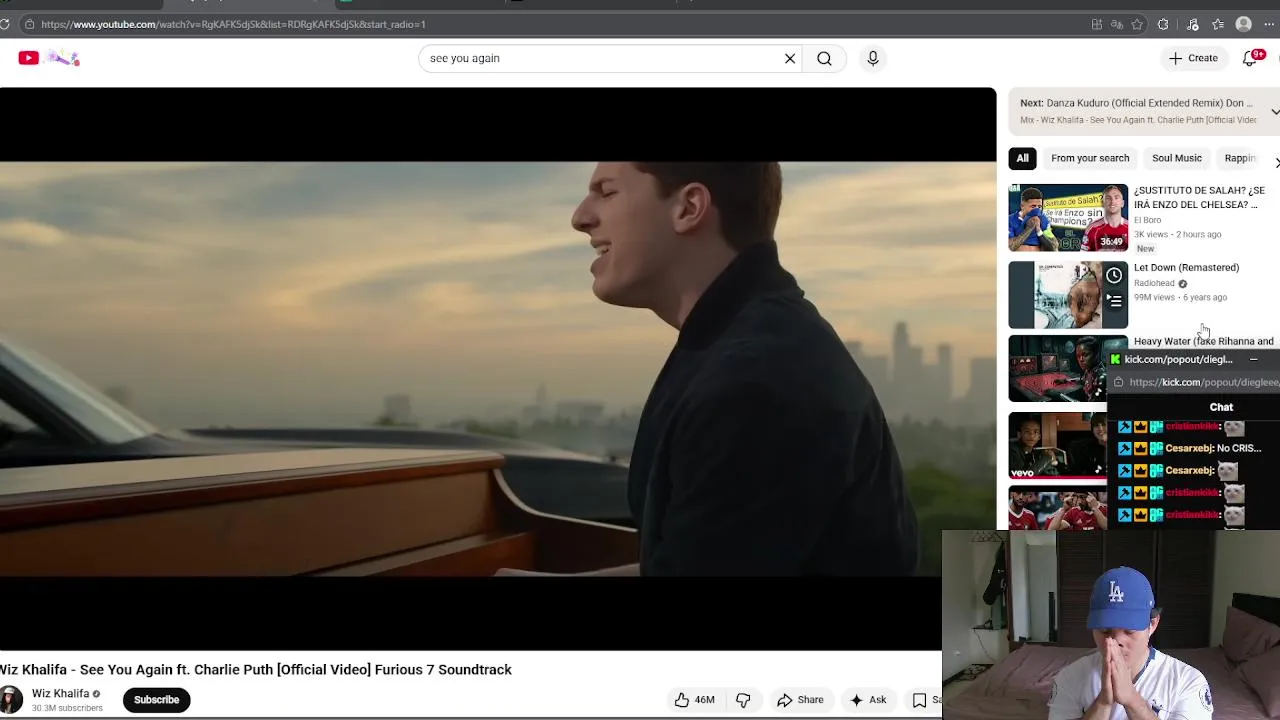This screenshot has width=1280, height=720.
Task: Reload the page from the browser toolbar
Action: click(x=5, y=24)
